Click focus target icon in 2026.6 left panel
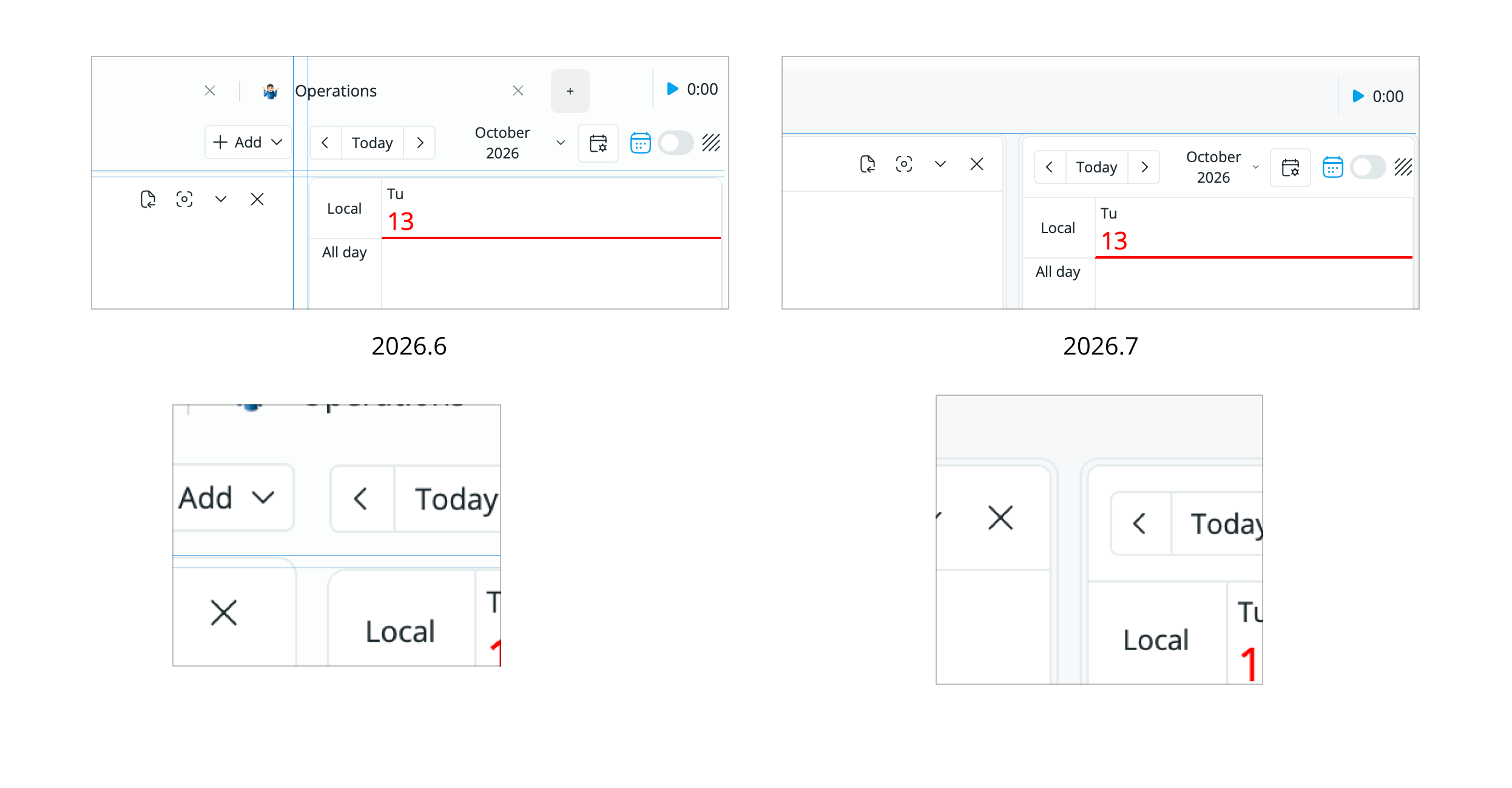This screenshot has width=1512, height=788. tap(184, 199)
